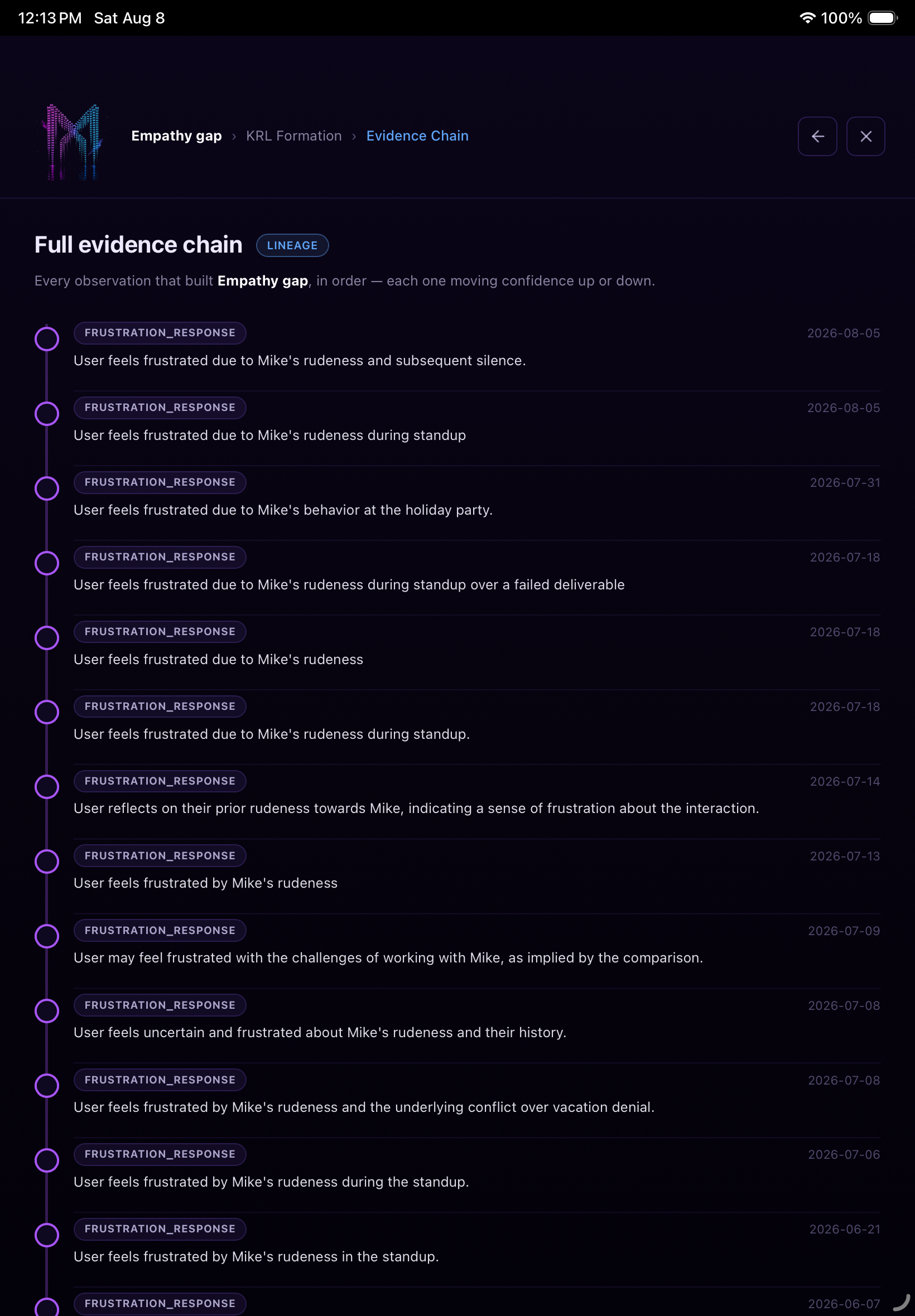
Task: Click FRUSTRATION_RESPONSE tag dated 2026-07-31
Action: coord(160,482)
